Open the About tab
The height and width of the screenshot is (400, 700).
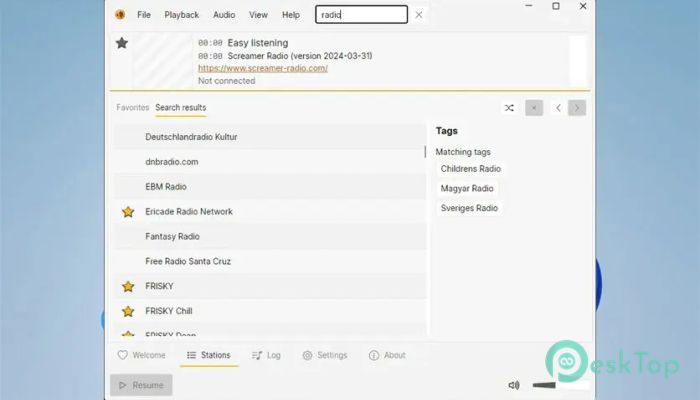[387, 355]
